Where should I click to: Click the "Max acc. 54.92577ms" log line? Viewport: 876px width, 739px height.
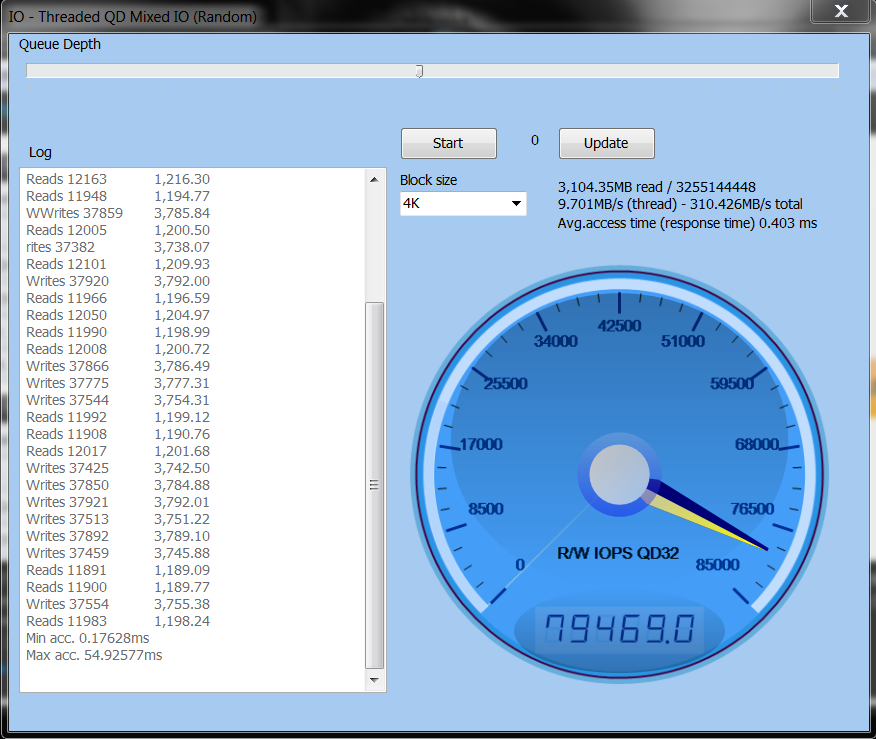coord(94,655)
